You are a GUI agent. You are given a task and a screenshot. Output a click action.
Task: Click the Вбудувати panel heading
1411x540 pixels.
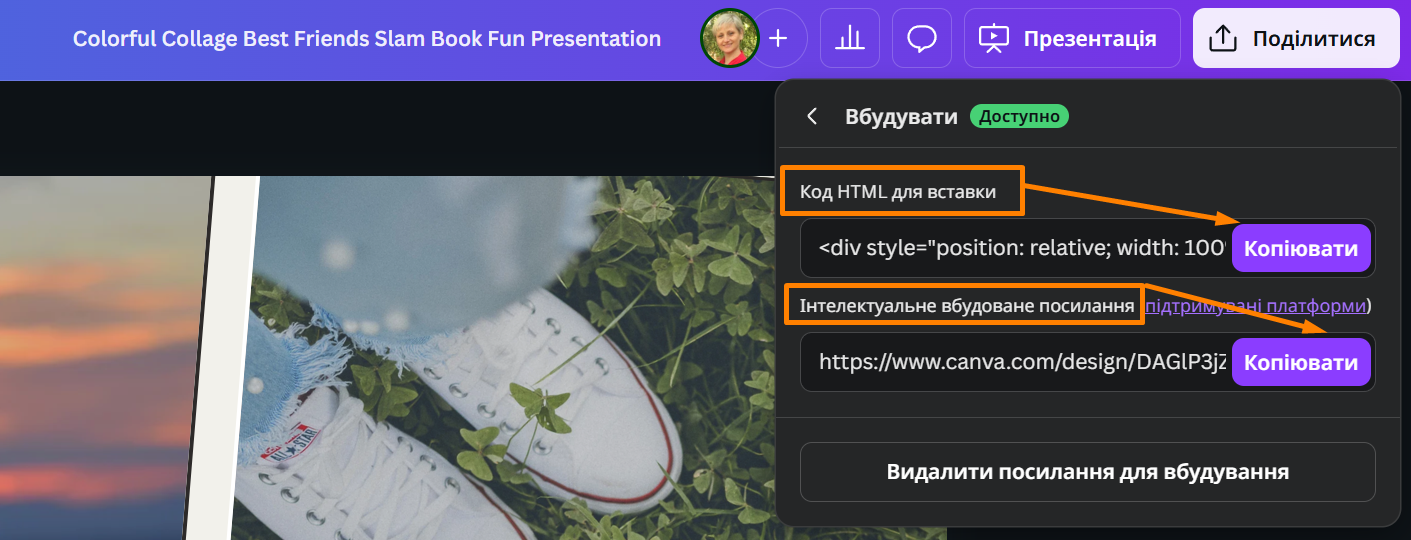(900, 117)
